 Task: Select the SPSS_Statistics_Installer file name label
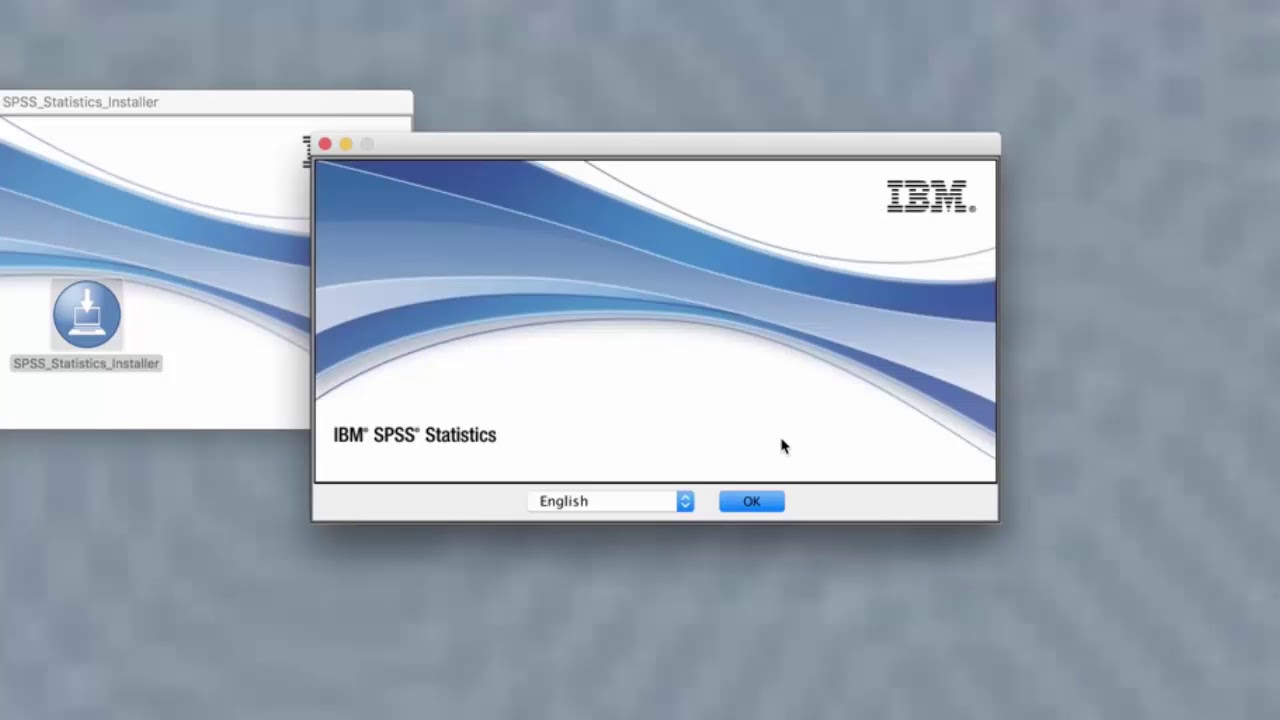click(x=86, y=363)
